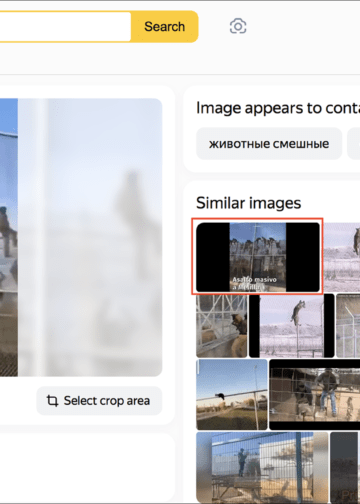Open black-bordered thumbnail of animal climbing pole
This screenshot has width=360, height=504.
coord(292,326)
